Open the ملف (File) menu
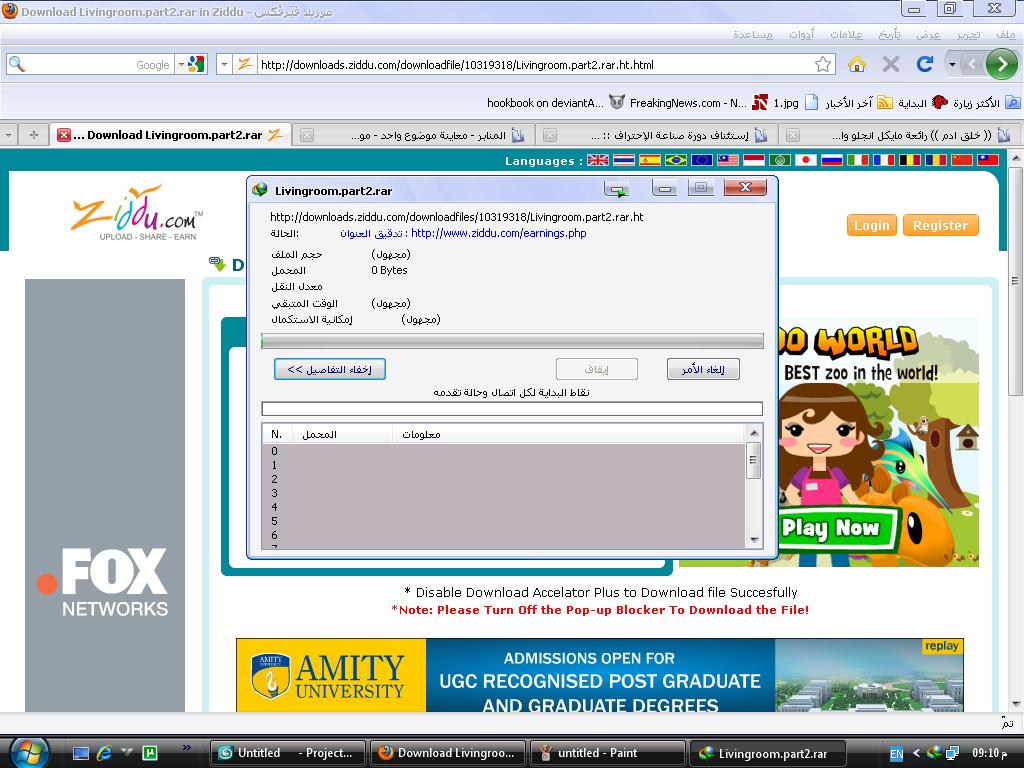 1006,34
